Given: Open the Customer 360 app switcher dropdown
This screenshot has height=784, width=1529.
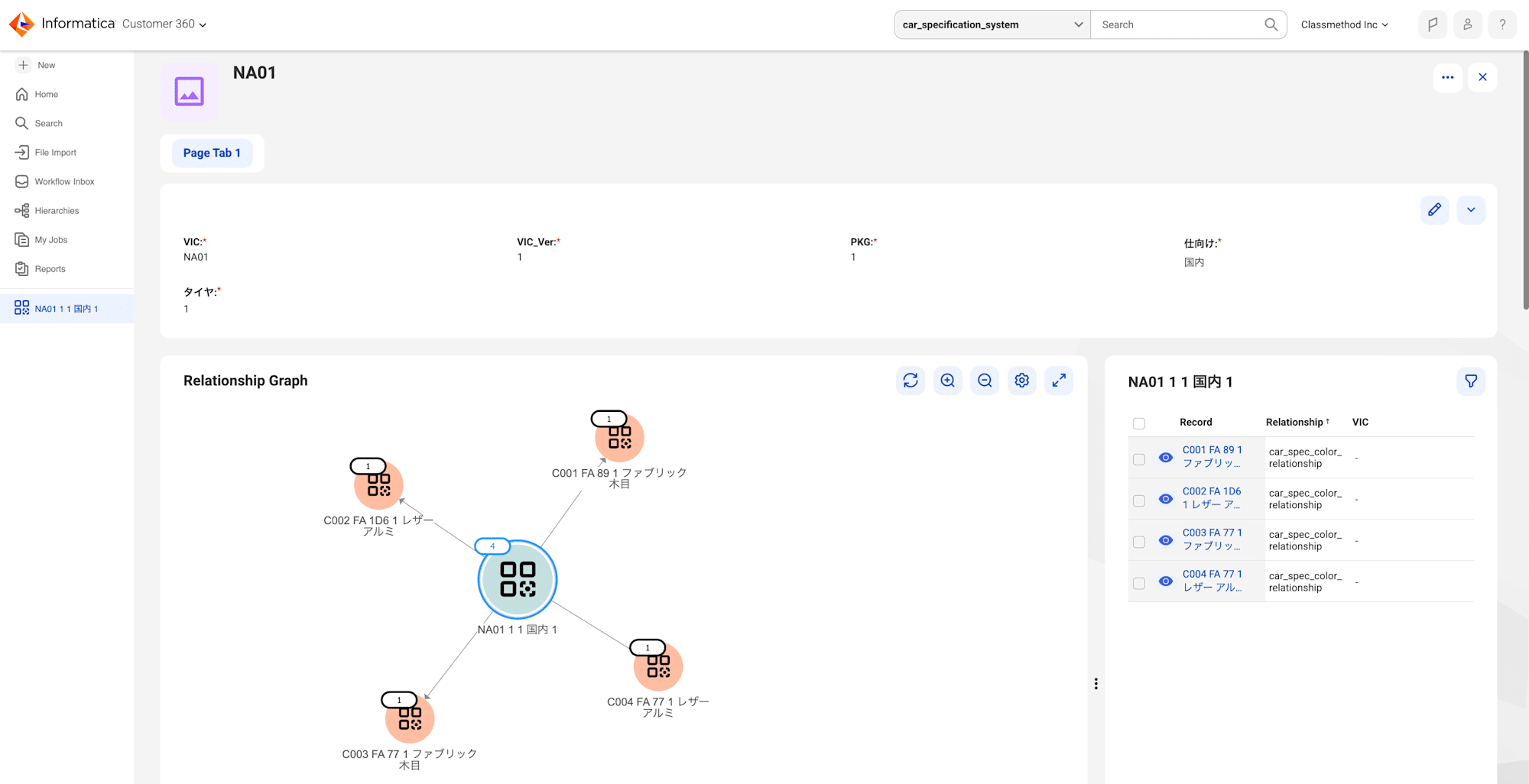Looking at the screenshot, I should (x=164, y=24).
